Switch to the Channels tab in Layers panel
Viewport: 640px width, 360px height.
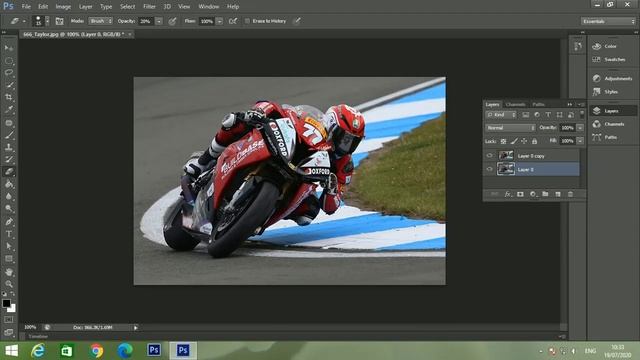516,104
